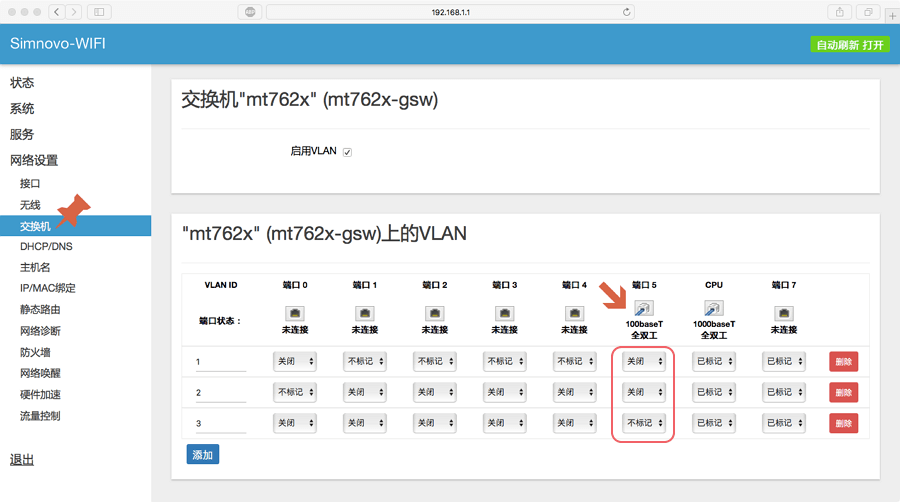Select 静态路由 in sidebar

pos(40,310)
